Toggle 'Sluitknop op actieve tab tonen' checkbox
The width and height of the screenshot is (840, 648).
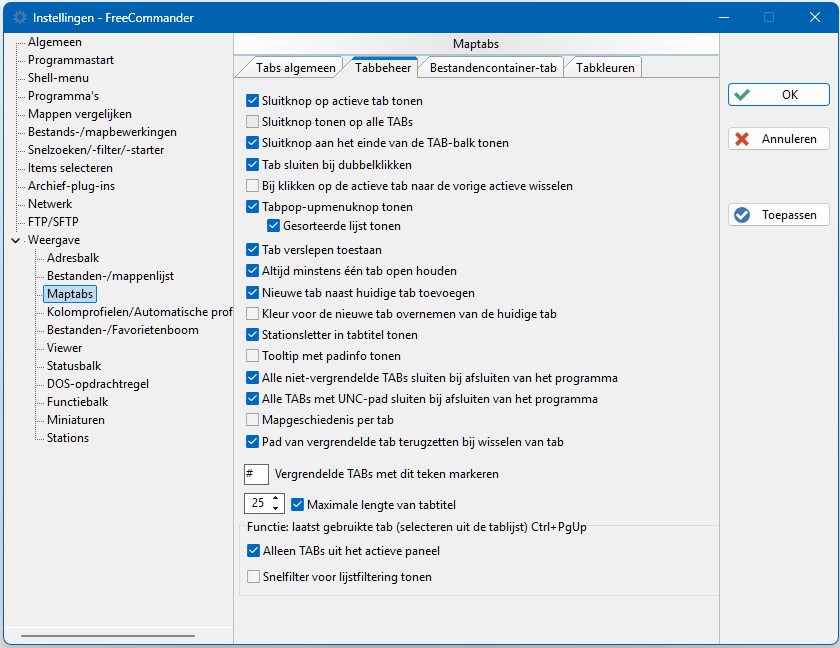(x=252, y=101)
